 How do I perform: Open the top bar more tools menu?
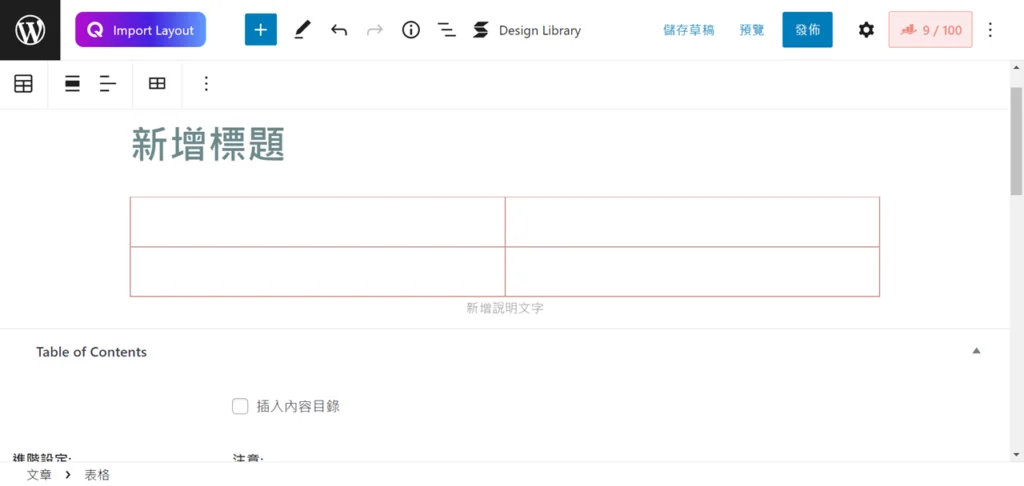pos(990,30)
